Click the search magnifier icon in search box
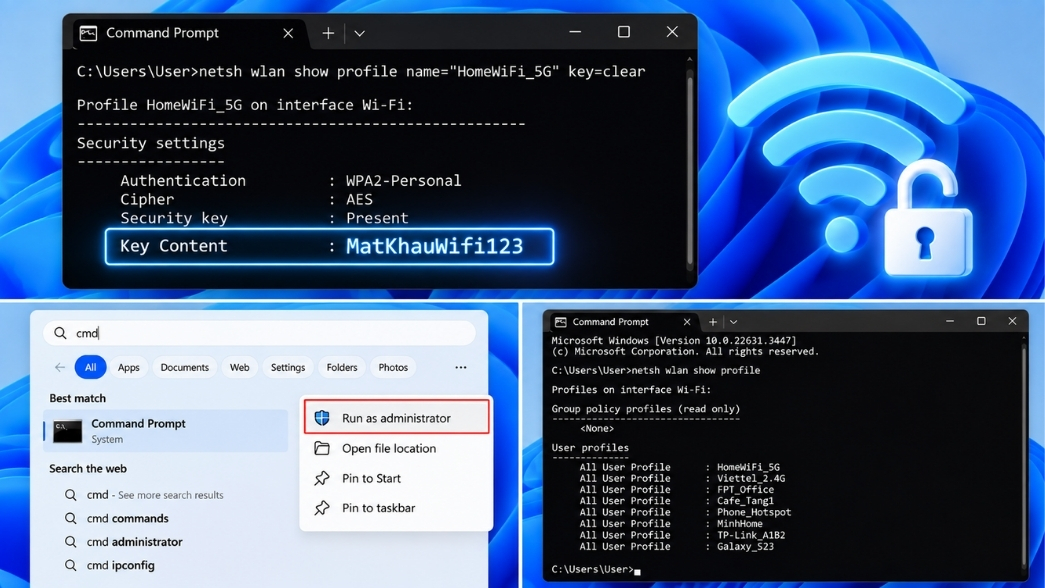This screenshot has height=588, width=1045. (61, 333)
